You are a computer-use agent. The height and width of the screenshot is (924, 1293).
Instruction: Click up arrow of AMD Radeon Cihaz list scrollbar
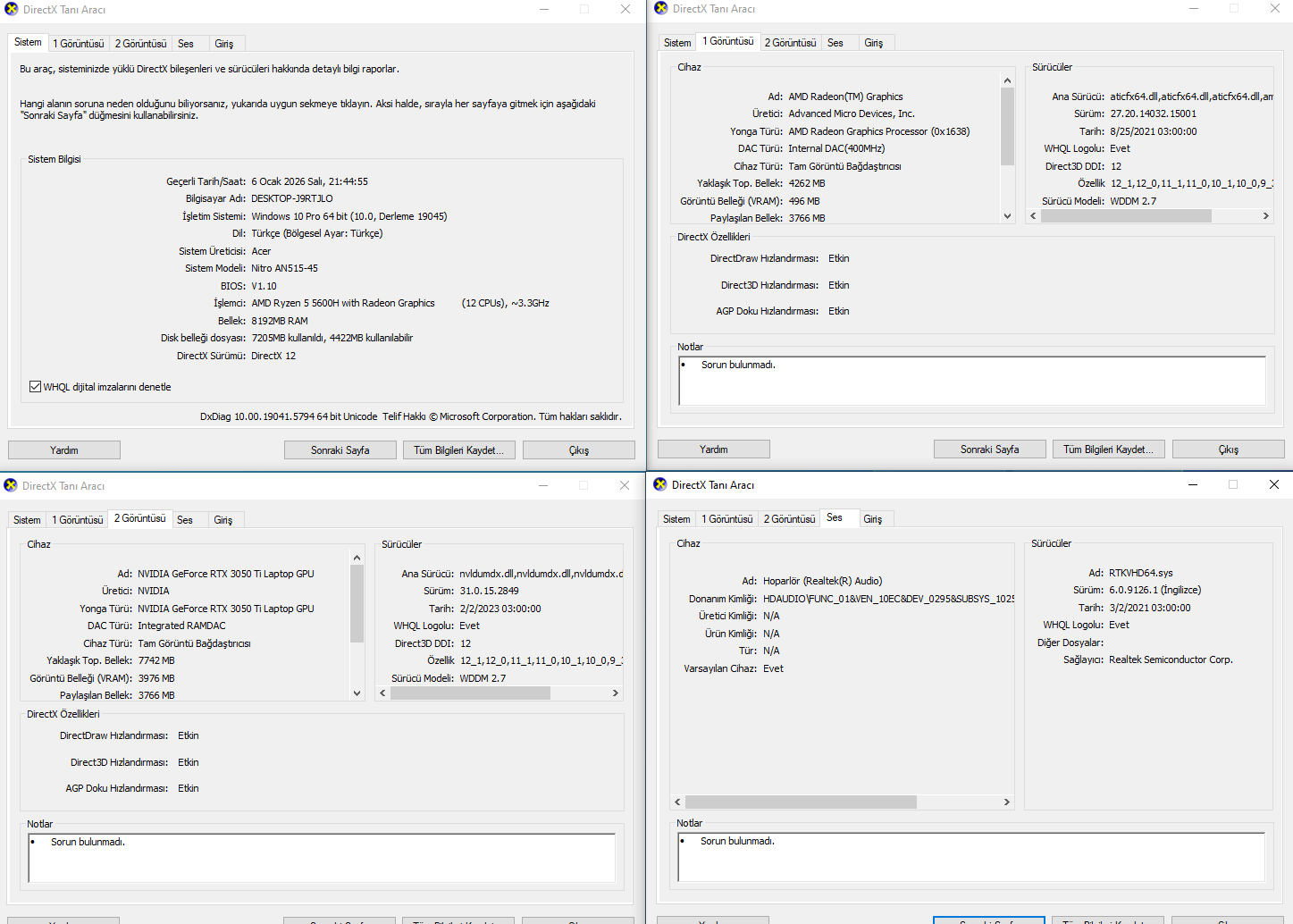[x=1007, y=80]
